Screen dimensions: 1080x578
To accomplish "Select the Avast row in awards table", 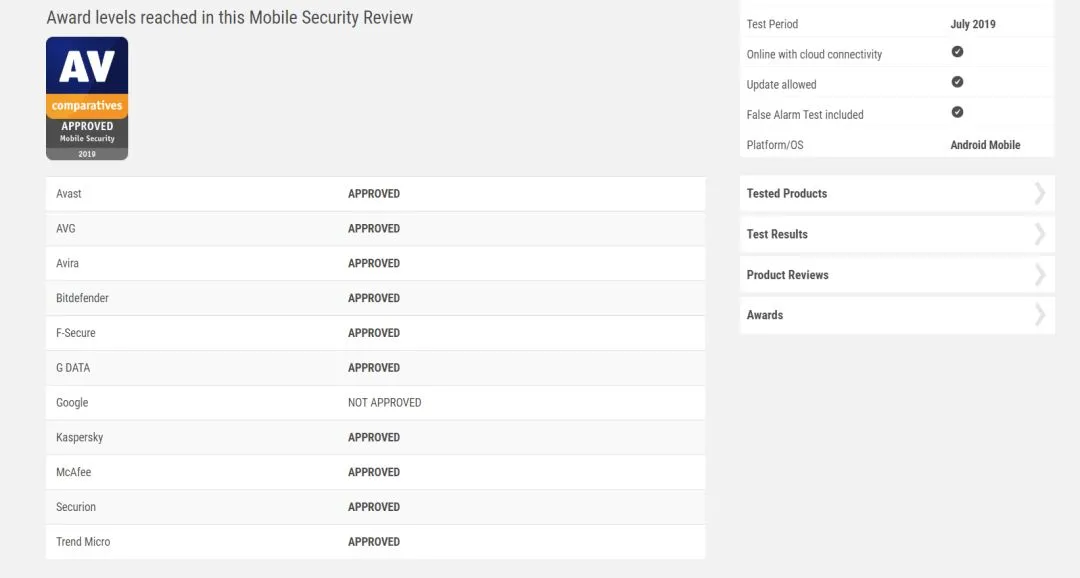I will tap(69, 194).
